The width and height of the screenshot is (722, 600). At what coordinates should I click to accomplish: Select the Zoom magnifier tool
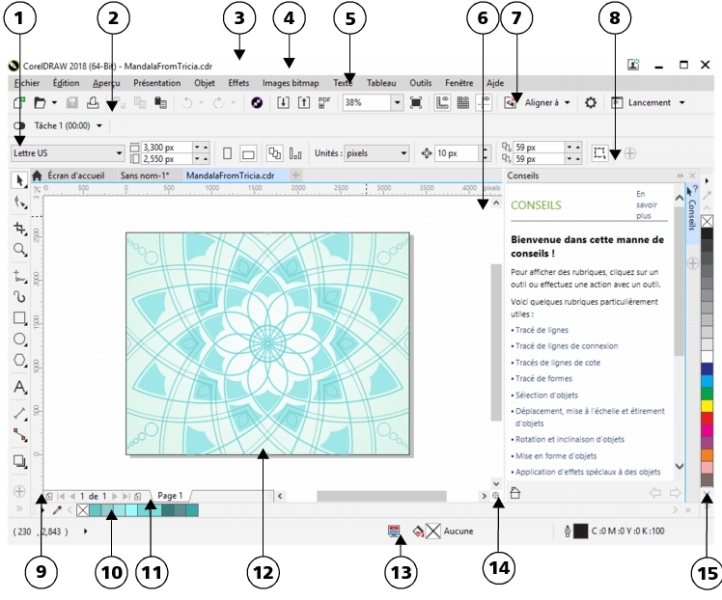(x=19, y=248)
